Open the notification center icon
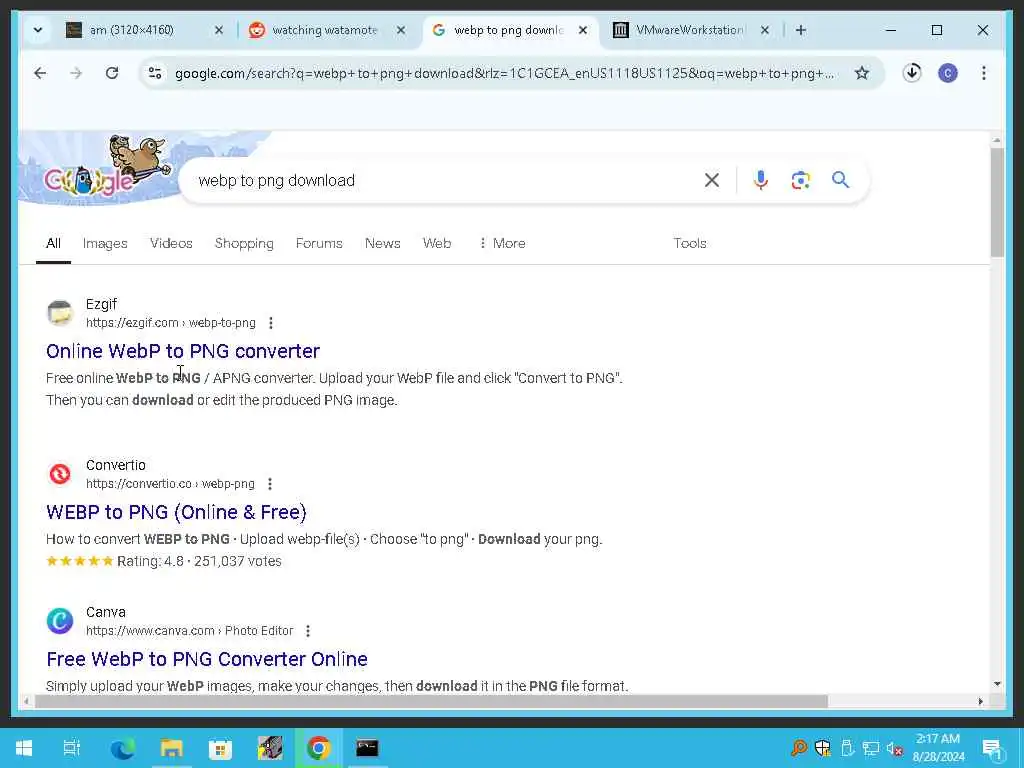Viewport: 1024px width, 768px height. 992,749
